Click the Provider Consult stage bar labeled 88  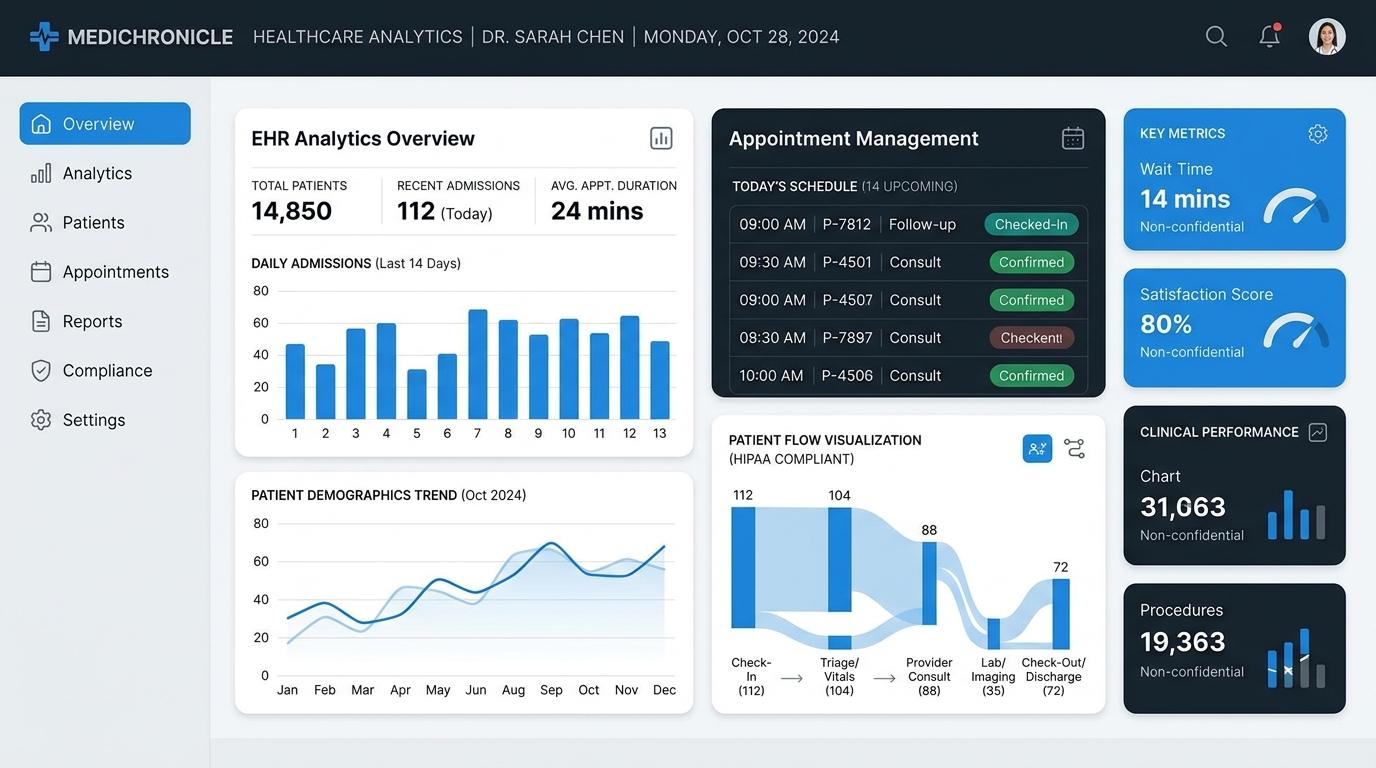929,584
